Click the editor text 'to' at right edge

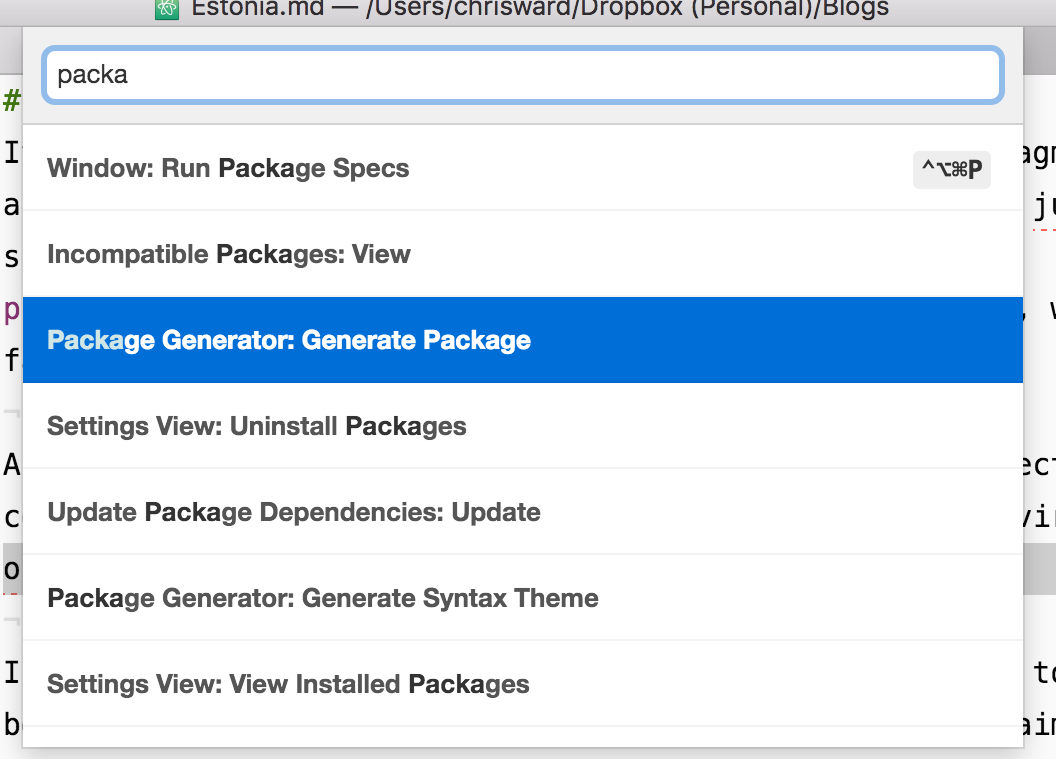1043,673
